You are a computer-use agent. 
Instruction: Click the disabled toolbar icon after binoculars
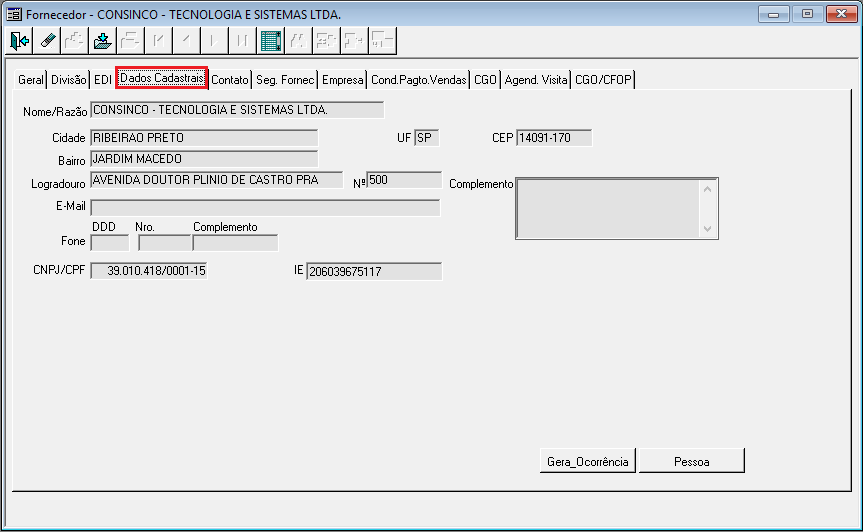coord(326,41)
